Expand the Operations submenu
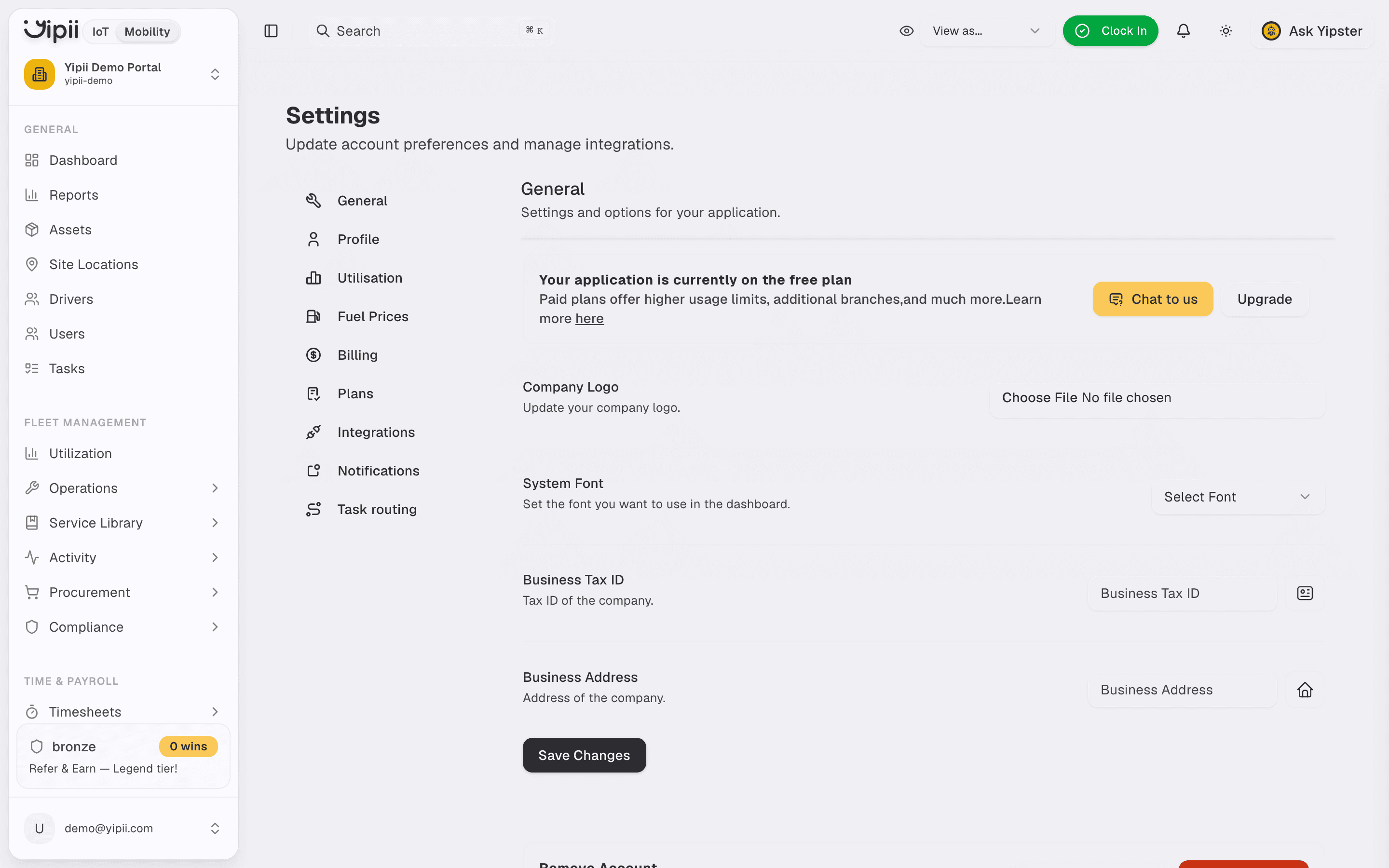 pyautogui.click(x=215, y=488)
